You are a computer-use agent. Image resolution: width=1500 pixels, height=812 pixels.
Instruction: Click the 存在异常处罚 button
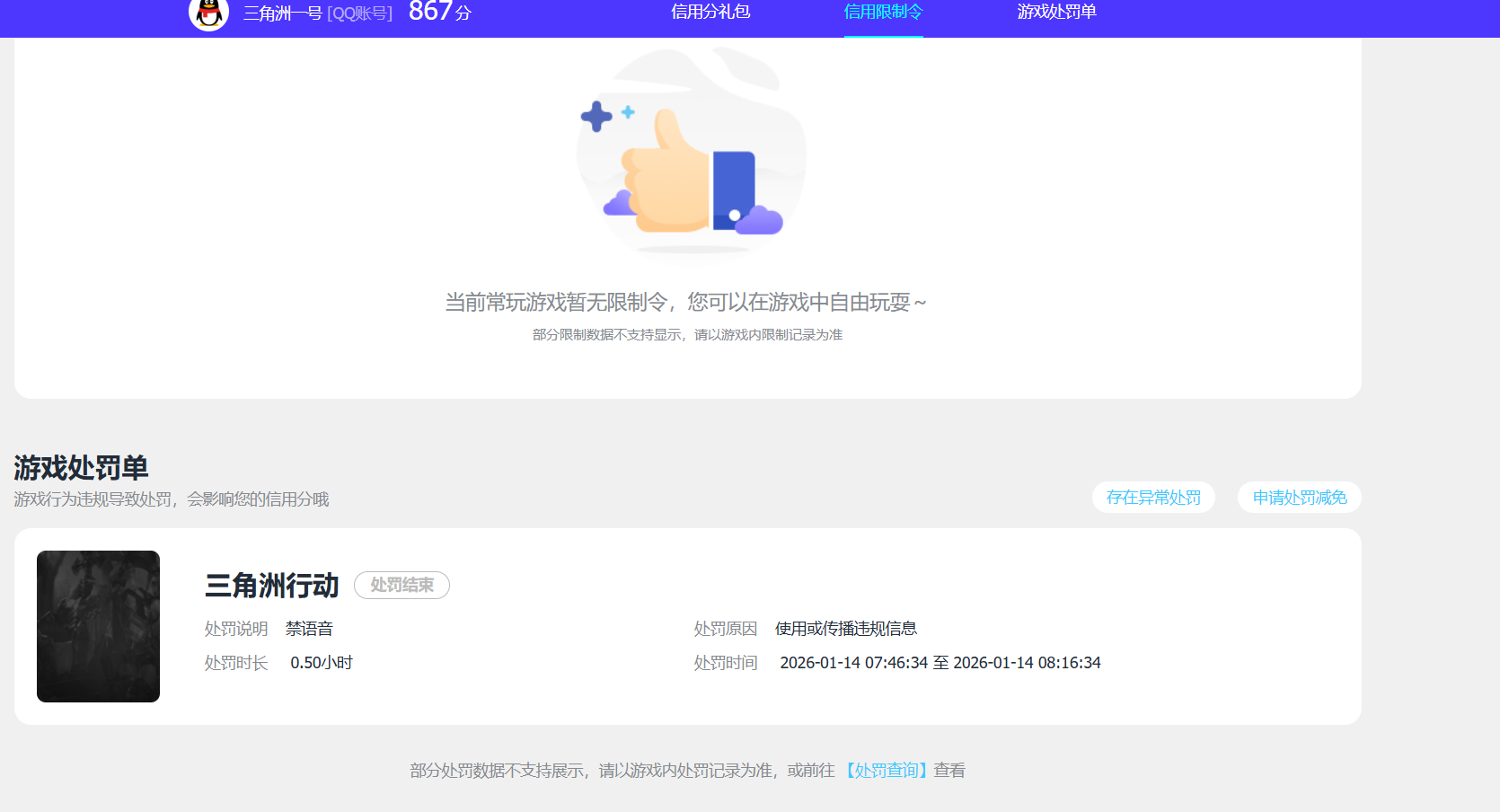point(1153,498)
